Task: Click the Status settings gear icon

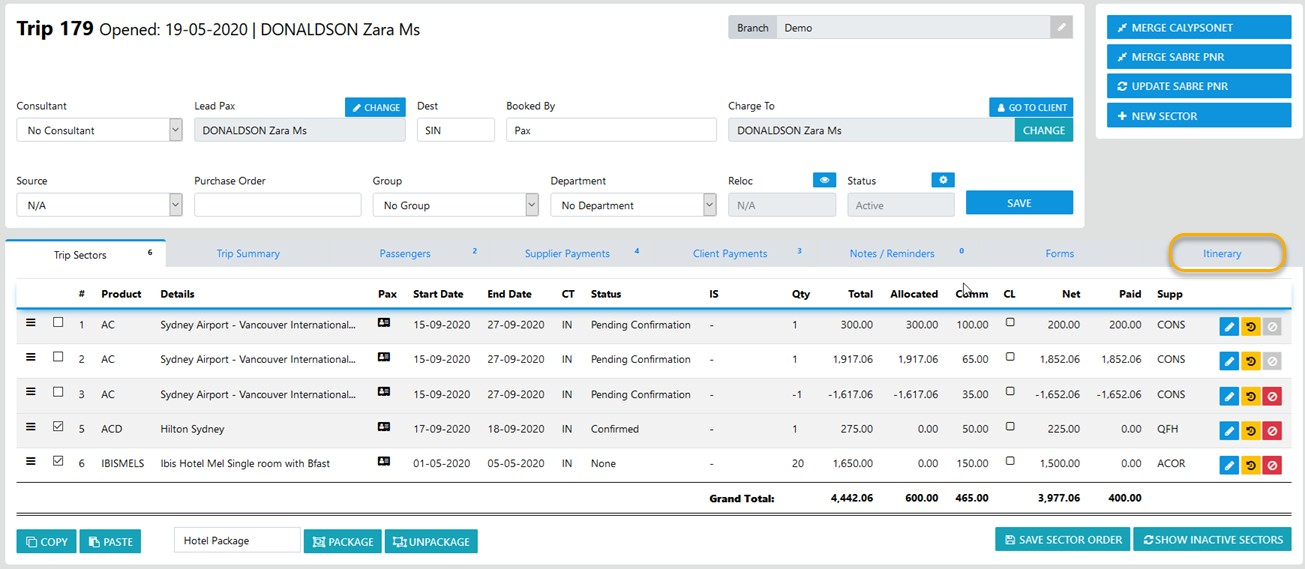Action: 942,180
